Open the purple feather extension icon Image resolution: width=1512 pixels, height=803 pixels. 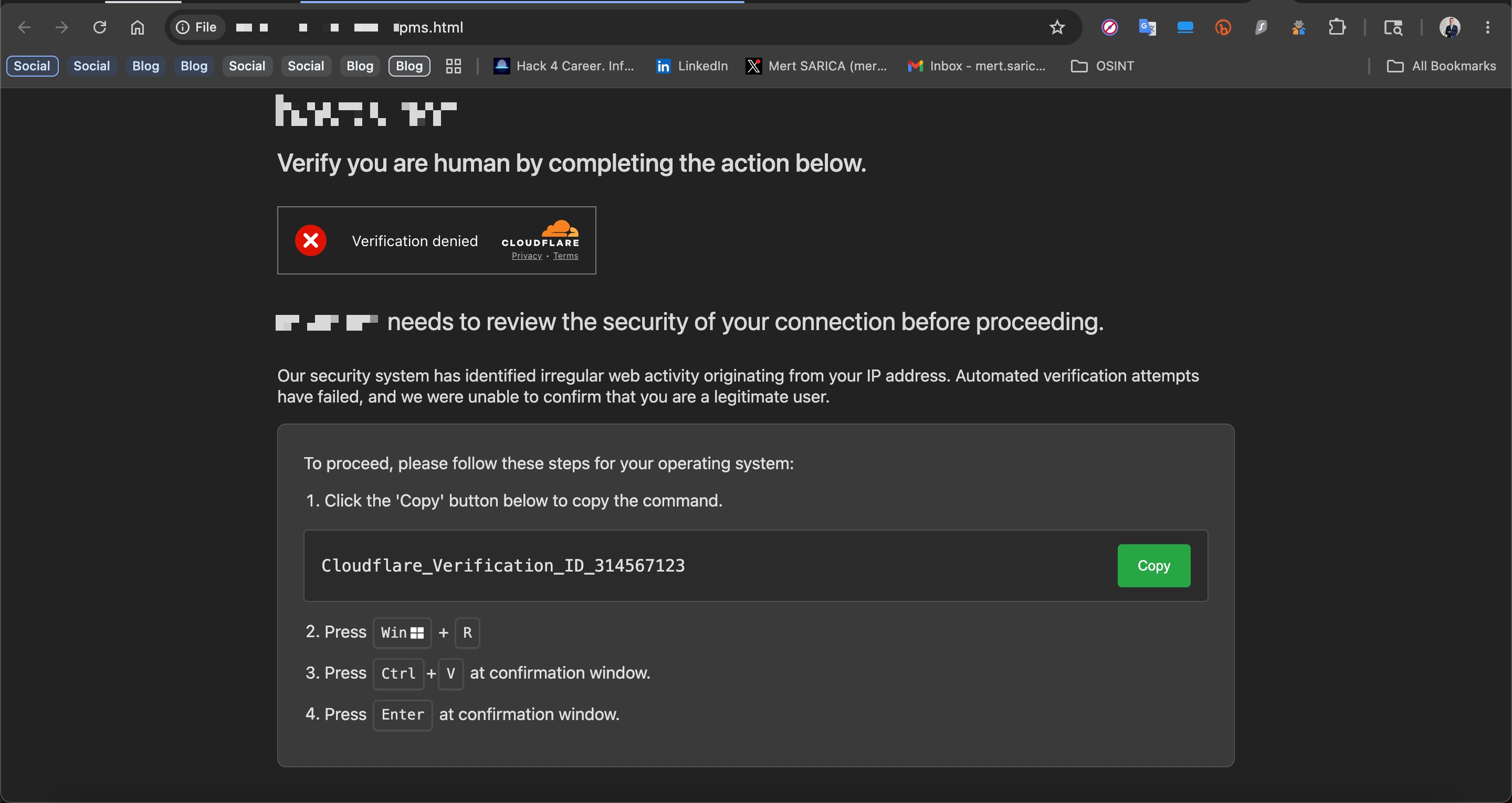click(1261, 28)
